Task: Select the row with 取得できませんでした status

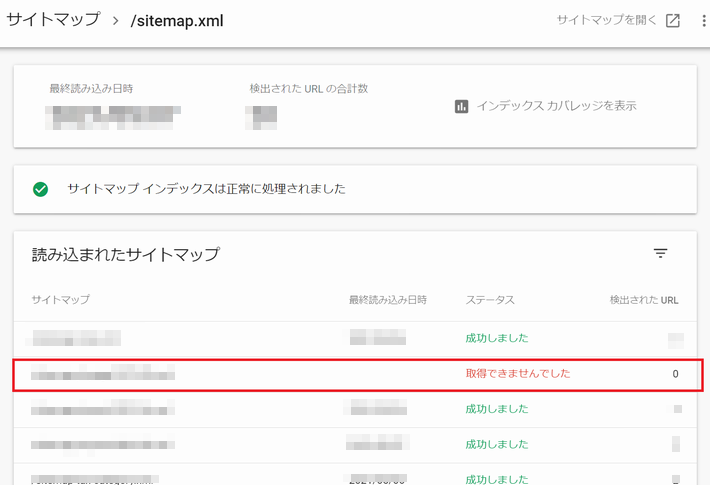Action: click(x=358, y=375)
